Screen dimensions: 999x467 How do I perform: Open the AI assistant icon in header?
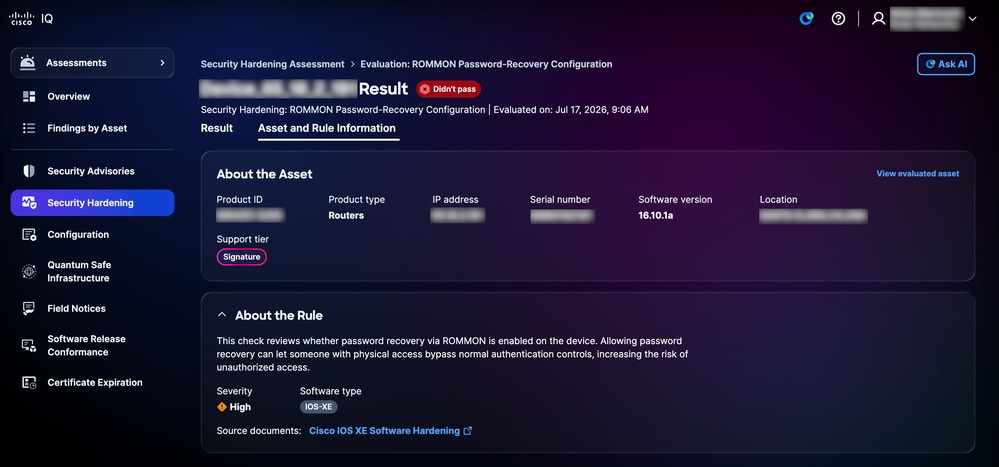(x=807, y=18)
